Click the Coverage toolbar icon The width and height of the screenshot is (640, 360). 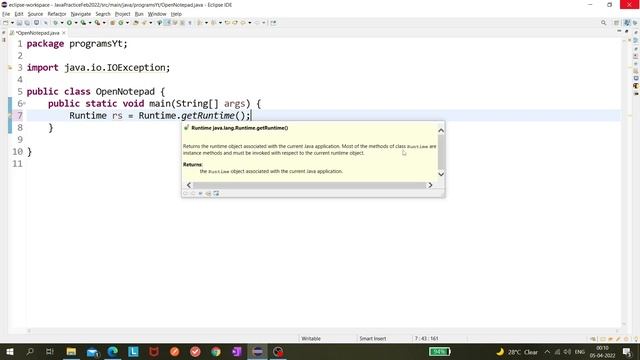pyautogui.click(x=83, y=23)
